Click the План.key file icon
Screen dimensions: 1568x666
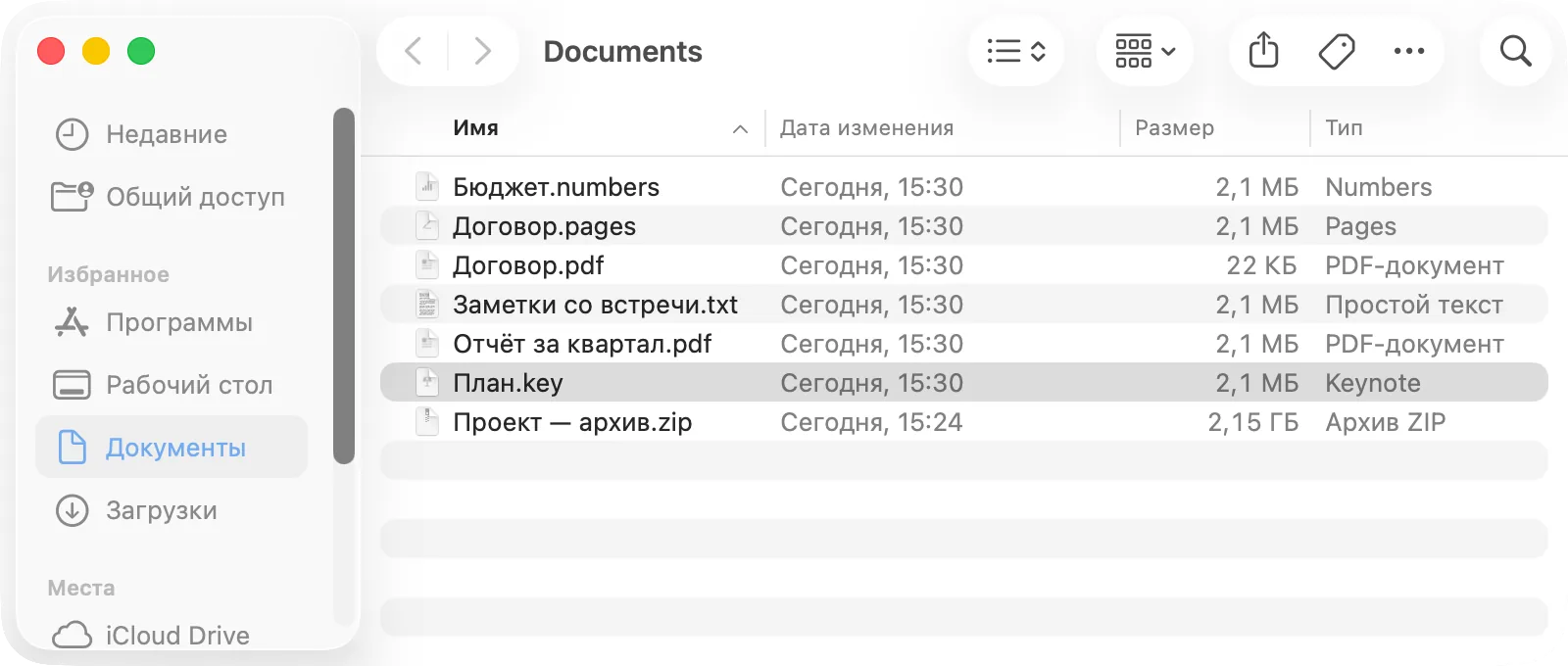point(427,382)
